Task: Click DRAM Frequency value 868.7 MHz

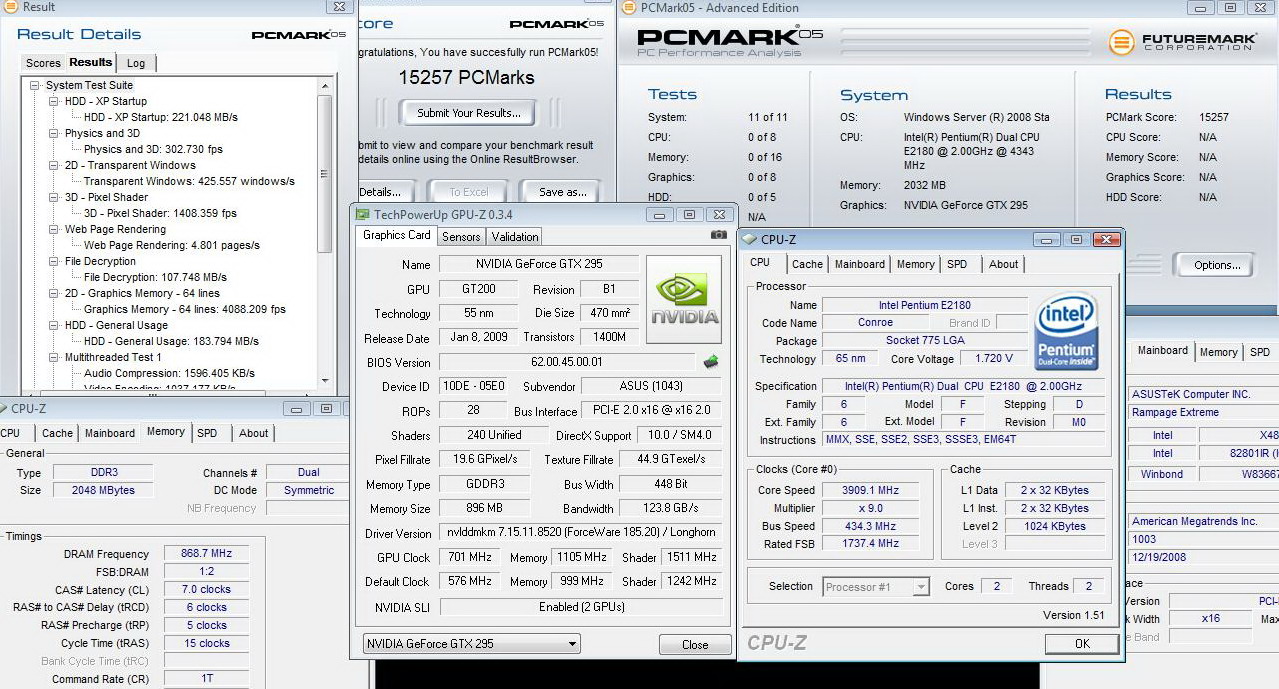Action: (204, 554)
